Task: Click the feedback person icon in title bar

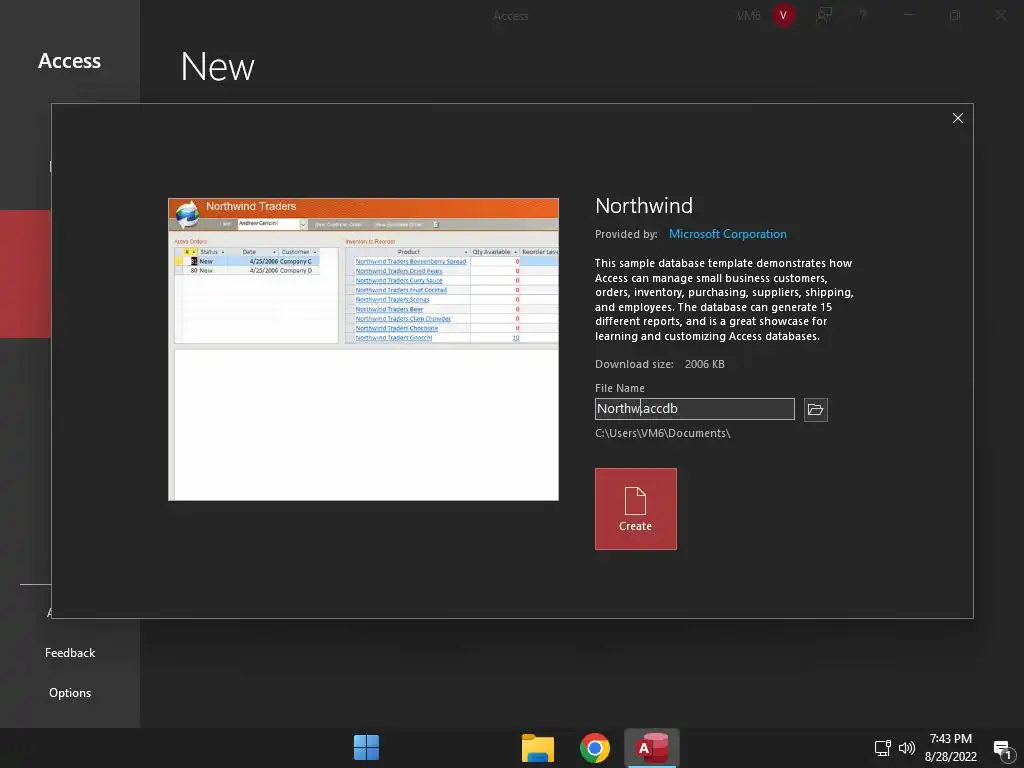Action: pyautogui.click(x=824, y=15)
